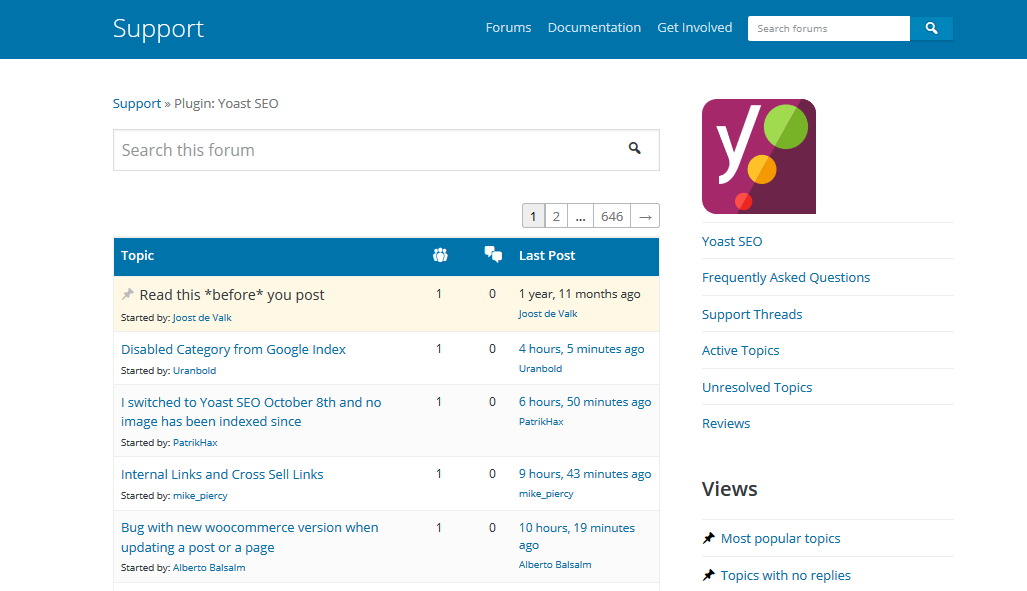
Task: Click the pin icon beside "Read this *before* you post"
Action: pos(128,295)
